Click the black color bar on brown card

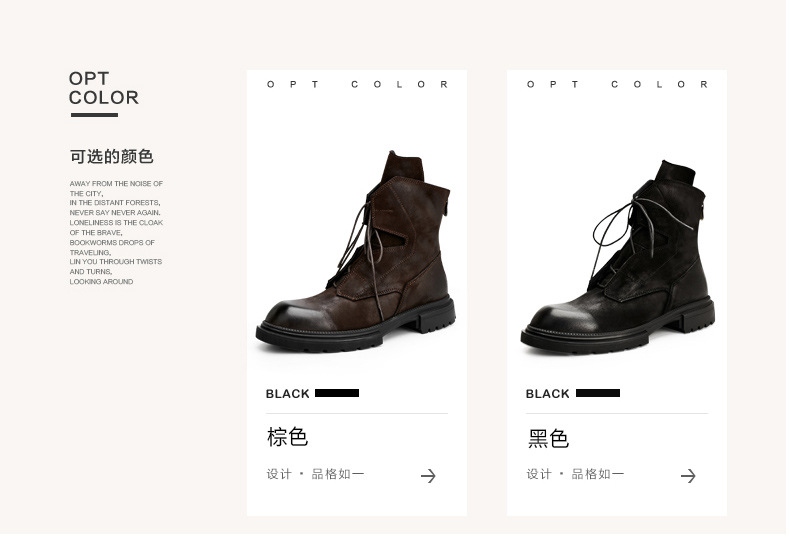[x=337, y=393]
